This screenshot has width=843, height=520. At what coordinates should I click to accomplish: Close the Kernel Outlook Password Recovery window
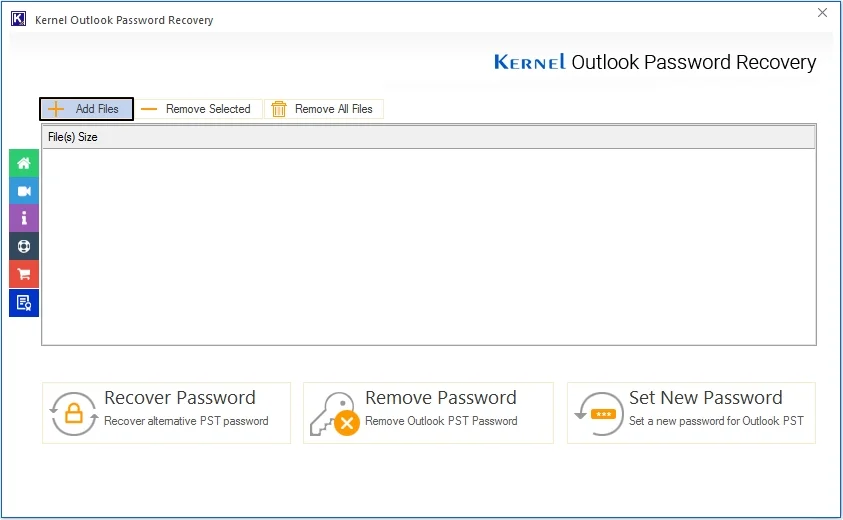pos(822,12)
